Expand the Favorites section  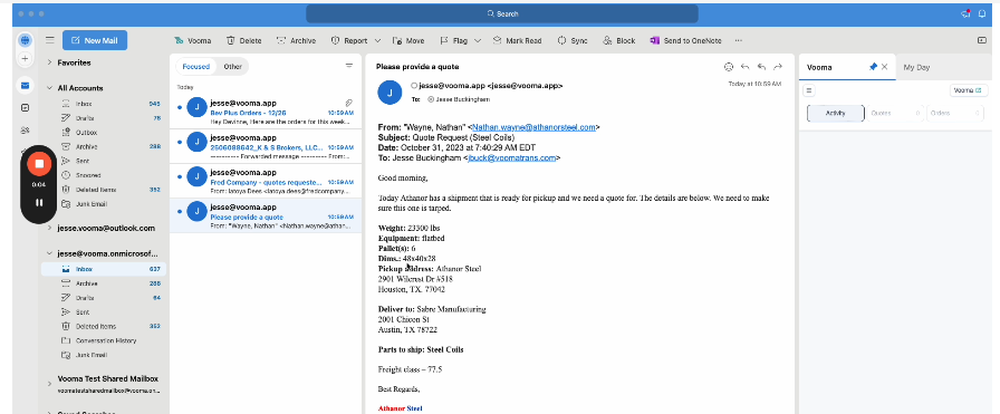49,63
